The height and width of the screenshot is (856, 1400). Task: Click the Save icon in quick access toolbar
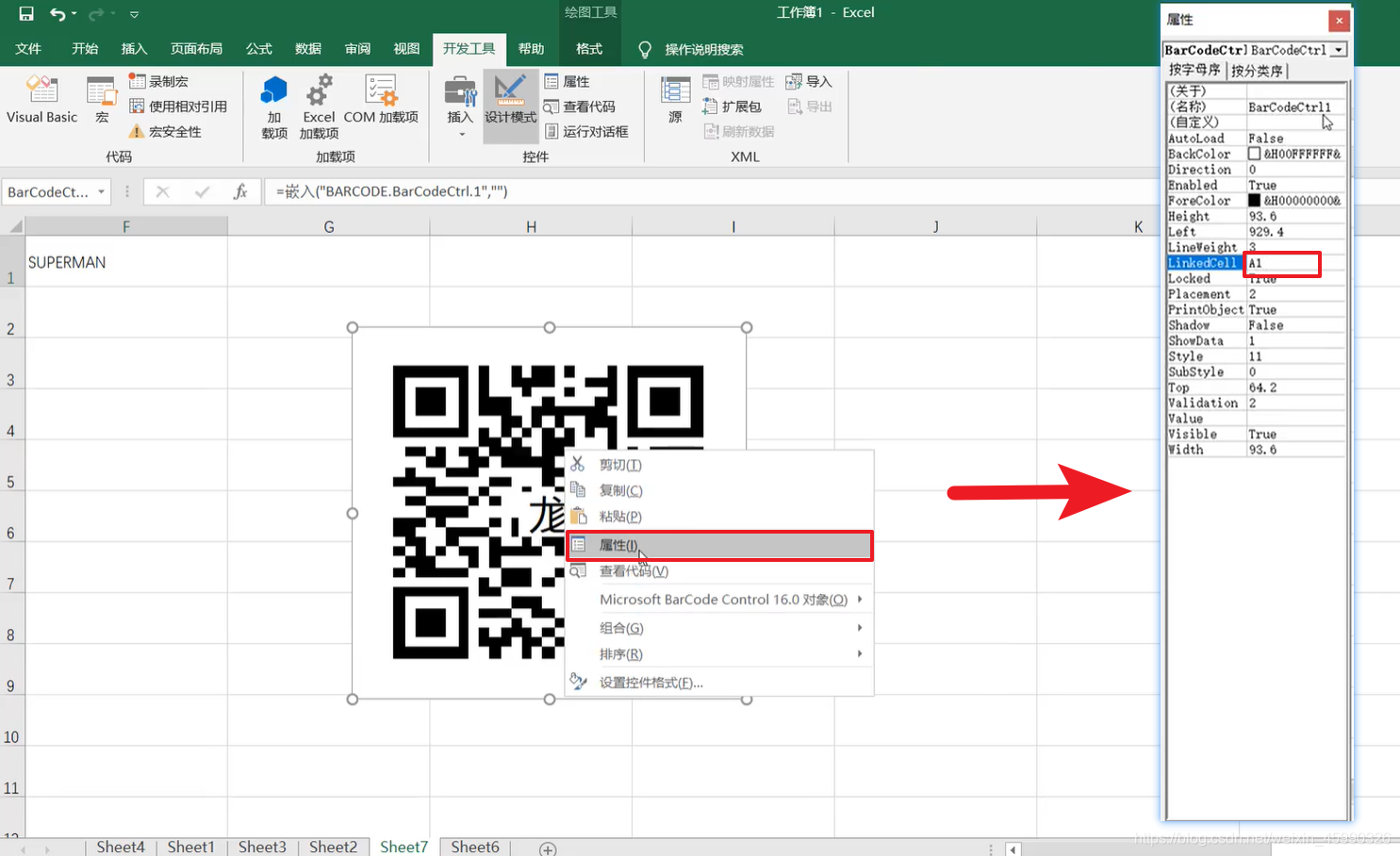pos(26,14)
